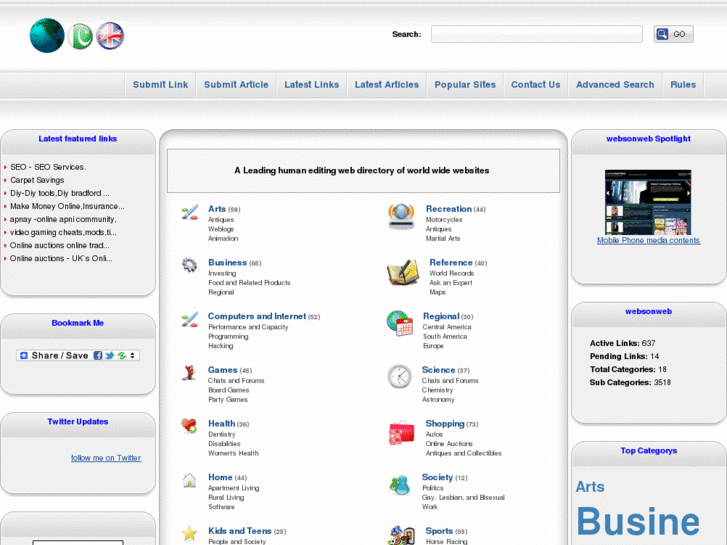This screenshot has height=545, width=727.
Task: Select the UK flag icon
Action: pyautogui.click(x=110, y=36)
